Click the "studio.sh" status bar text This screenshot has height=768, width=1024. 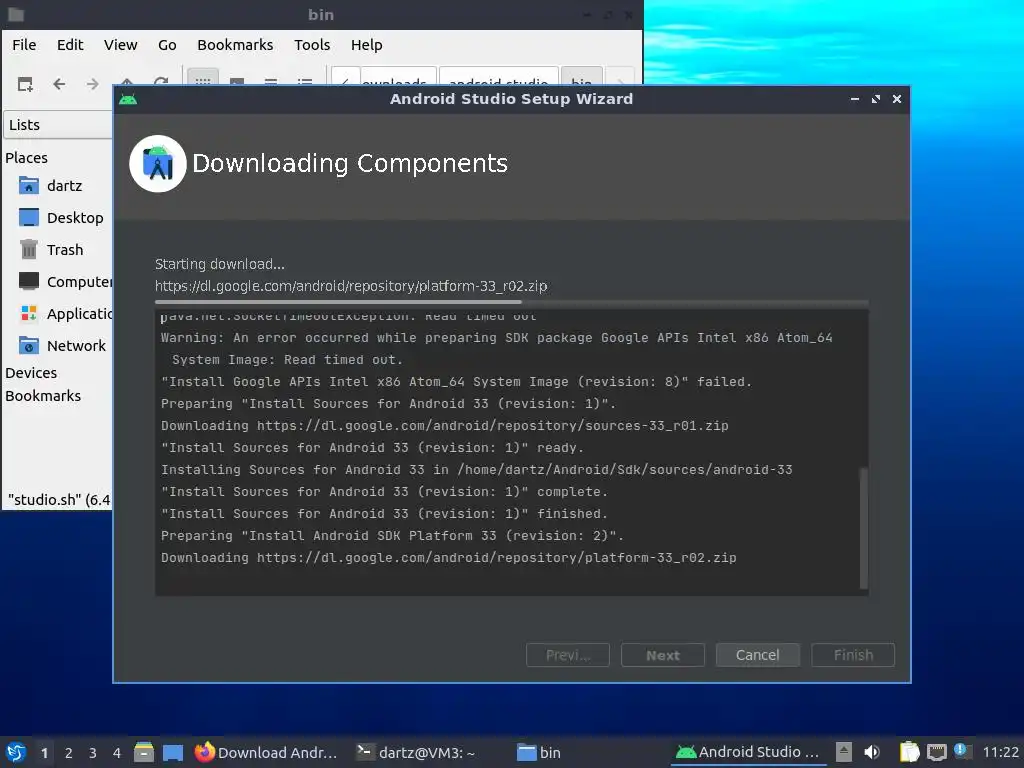[x=59, y=500]
